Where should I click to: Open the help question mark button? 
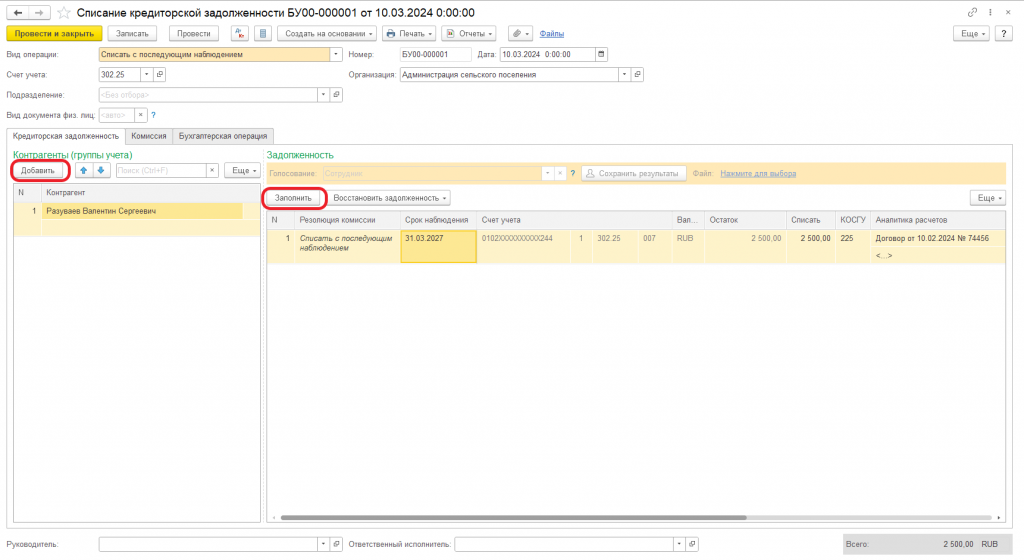click(1004, 33)
